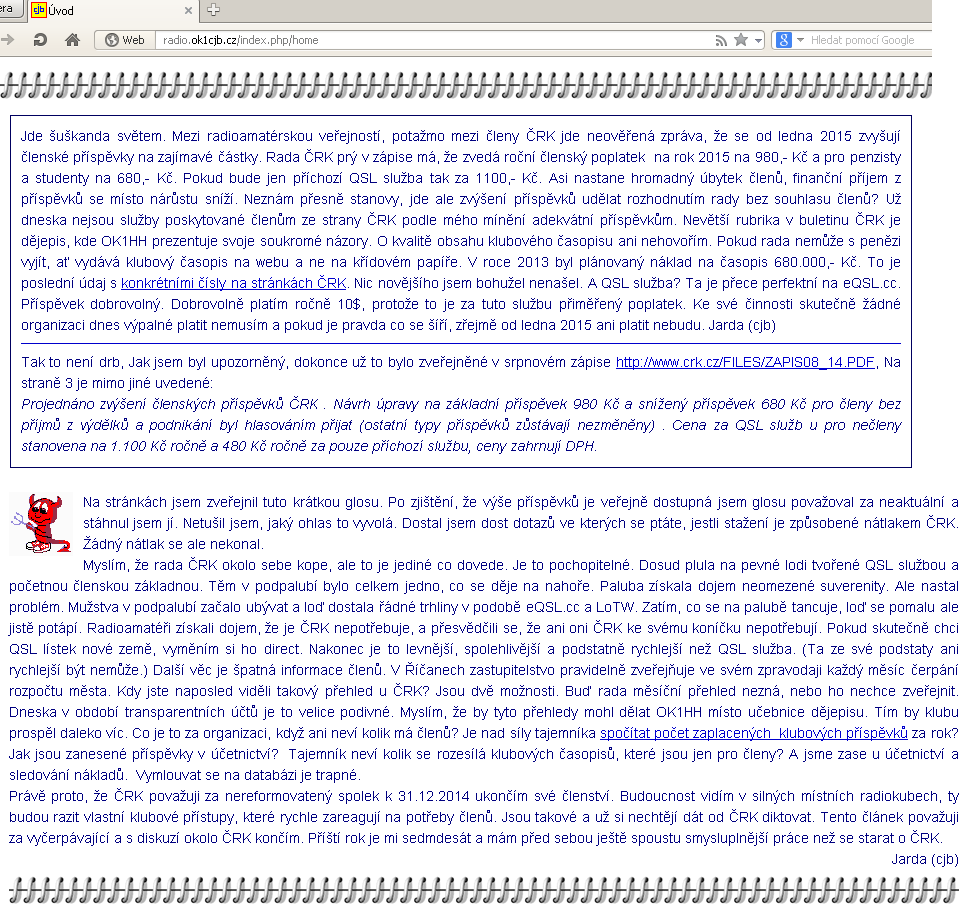The height and width of the screenshot is (919, 965).
Task: Click the italic text 'Projednáno zvýšení členských příspěvků ČRK'
Action: click(170, 404)
